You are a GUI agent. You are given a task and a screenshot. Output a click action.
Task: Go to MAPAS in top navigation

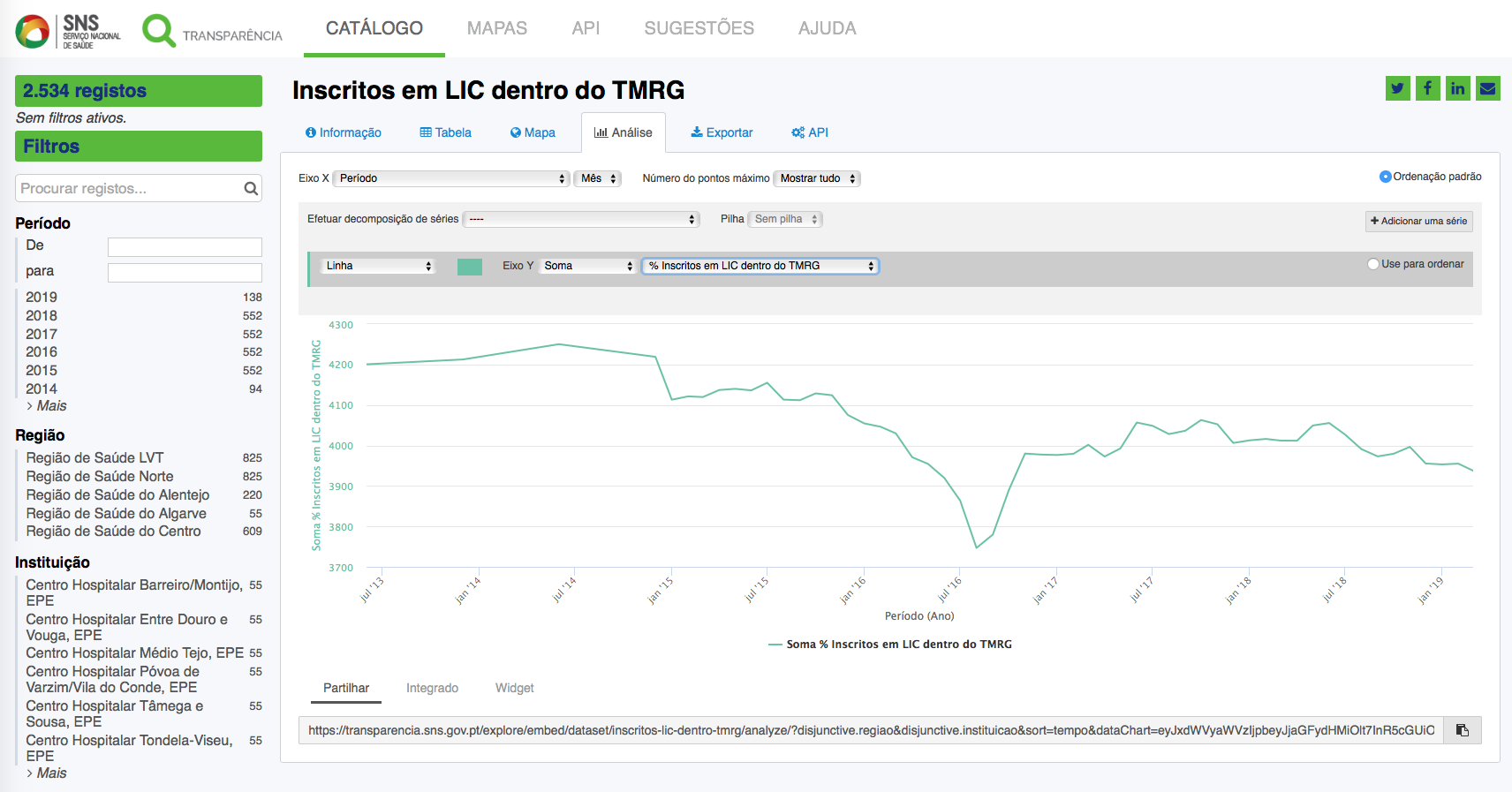[497, 28]
